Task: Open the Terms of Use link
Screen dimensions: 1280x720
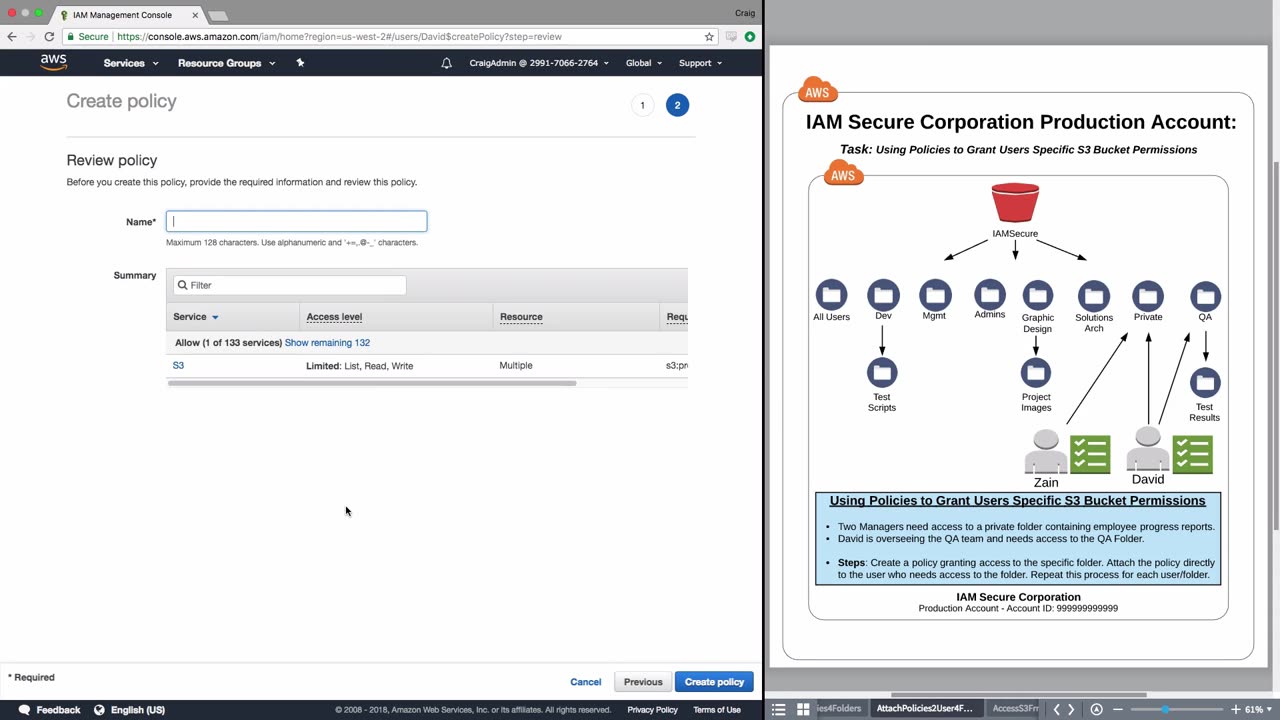Action: (717, 710)
